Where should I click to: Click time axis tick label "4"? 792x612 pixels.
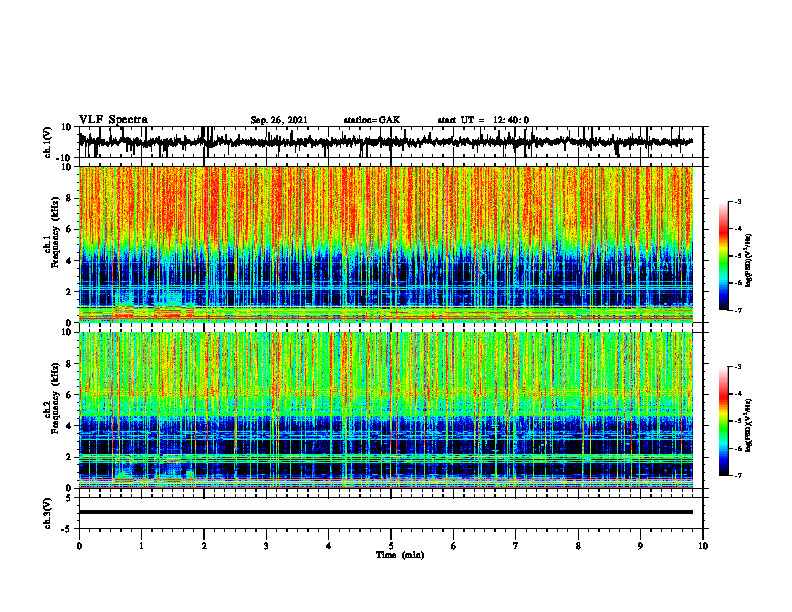(329, 546)
